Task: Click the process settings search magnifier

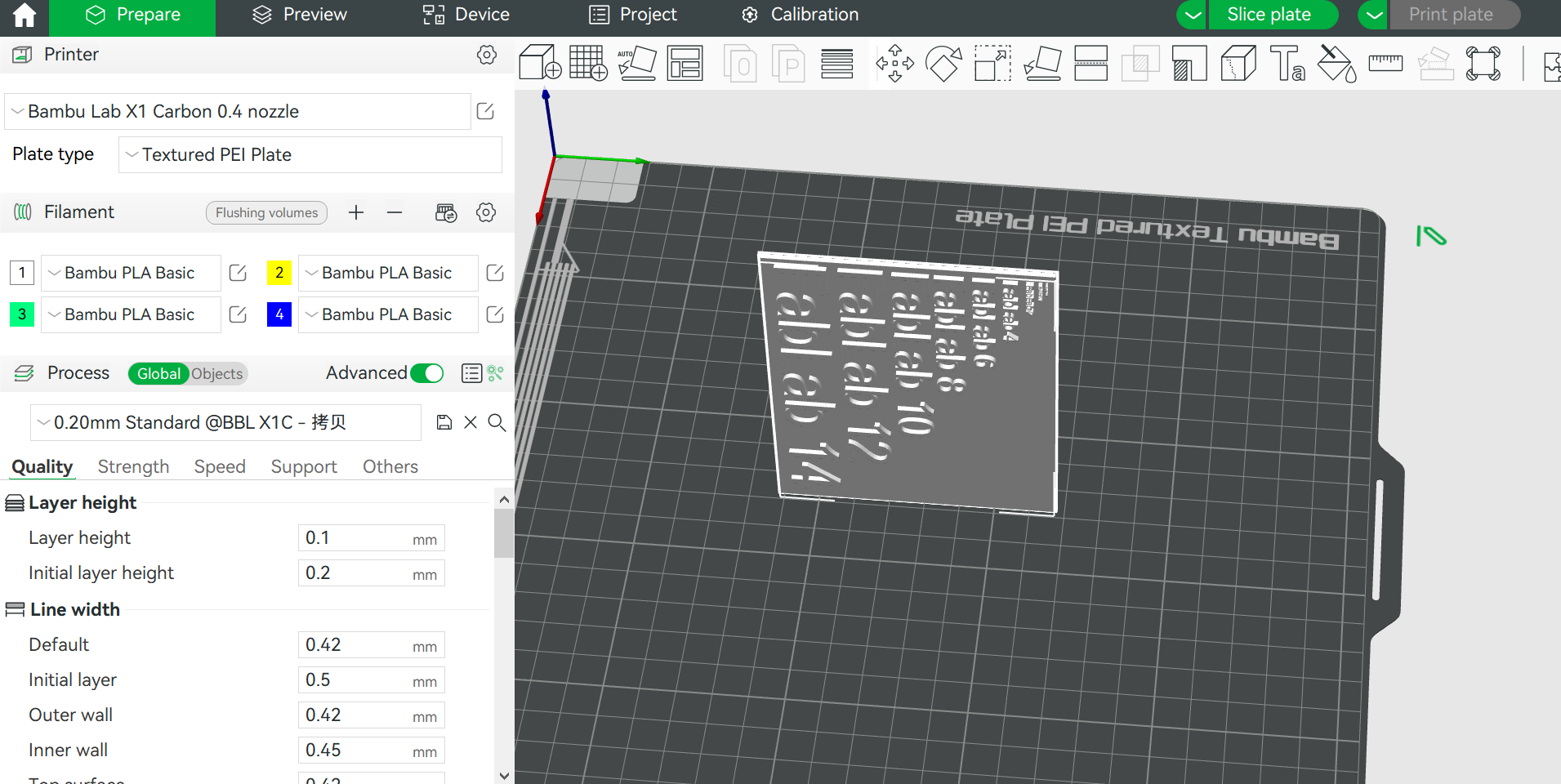Action: tap(497, 422)
